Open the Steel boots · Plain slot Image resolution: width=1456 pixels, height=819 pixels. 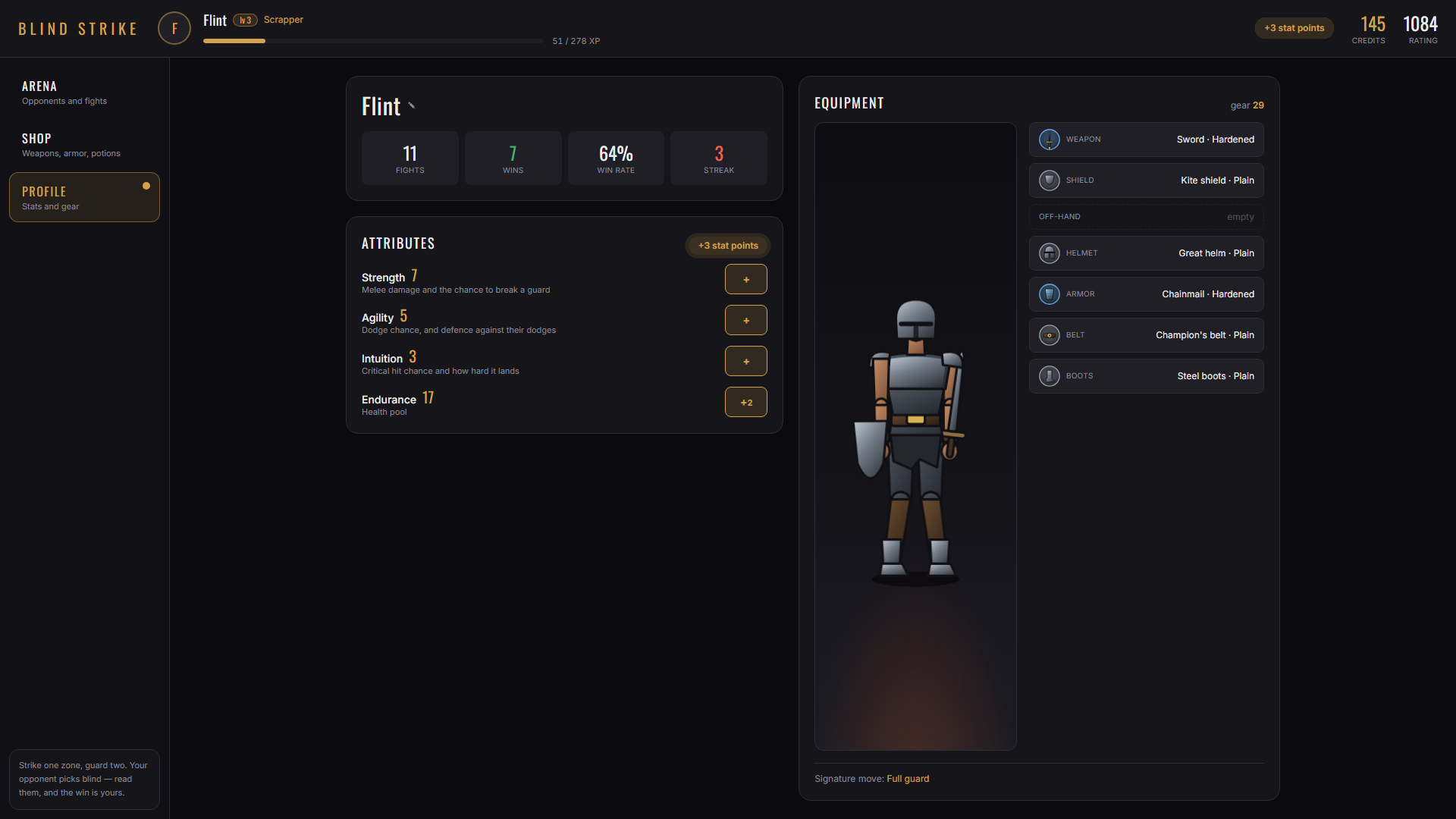click(x=1147, y=376)
